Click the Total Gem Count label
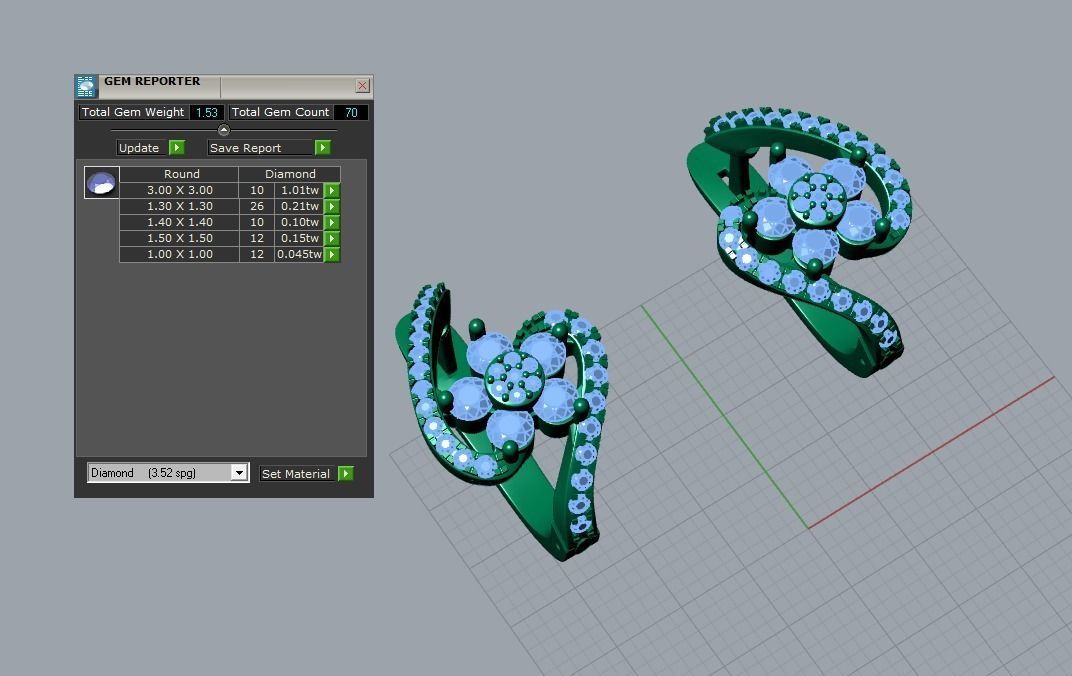Screen dimensions: 1072x676 pyautogui.click(x=280, y=112)
